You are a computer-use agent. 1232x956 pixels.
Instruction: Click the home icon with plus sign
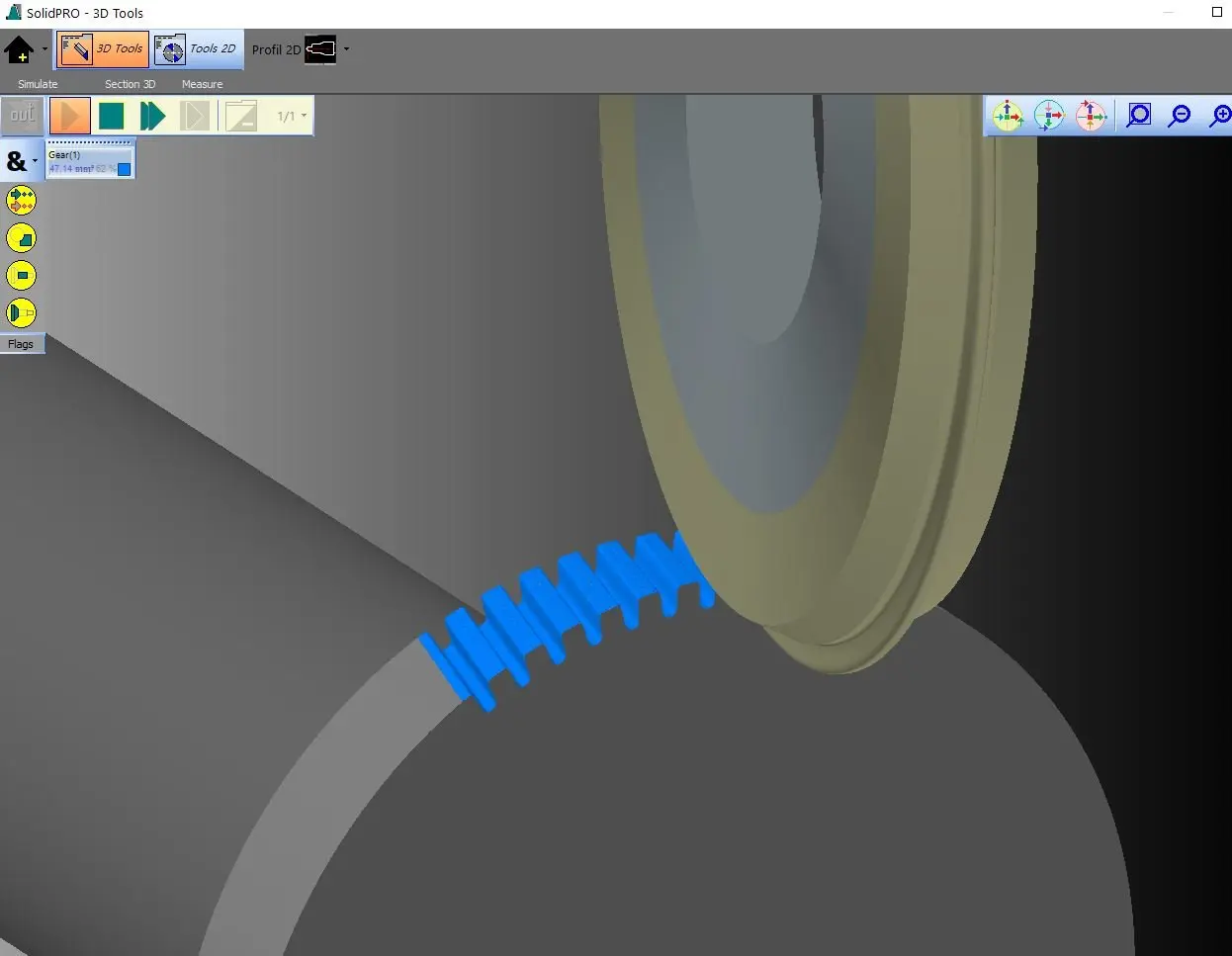pyautogui.click(x=19, y=49)
